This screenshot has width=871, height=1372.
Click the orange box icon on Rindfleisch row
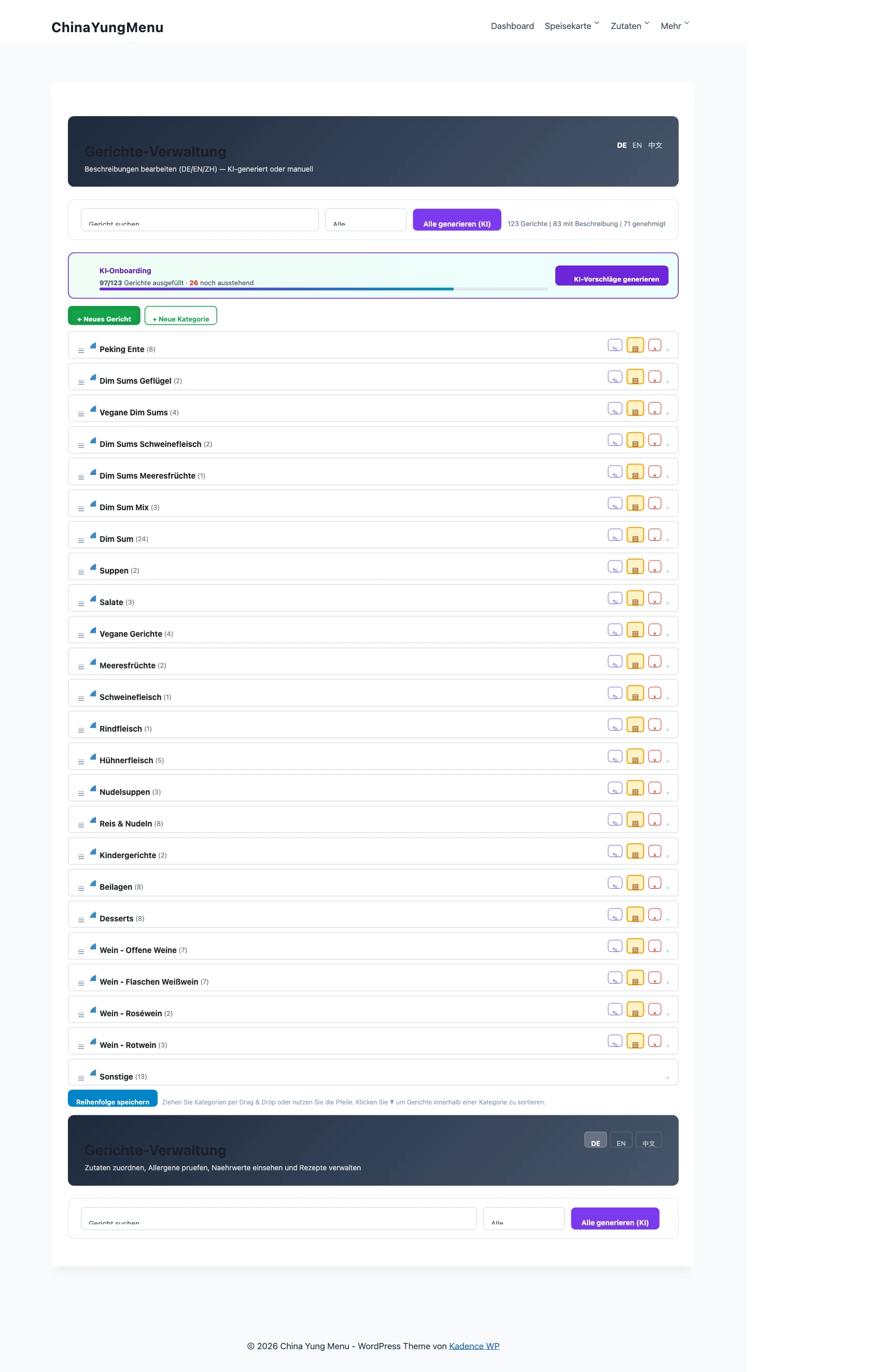point(635,725)
